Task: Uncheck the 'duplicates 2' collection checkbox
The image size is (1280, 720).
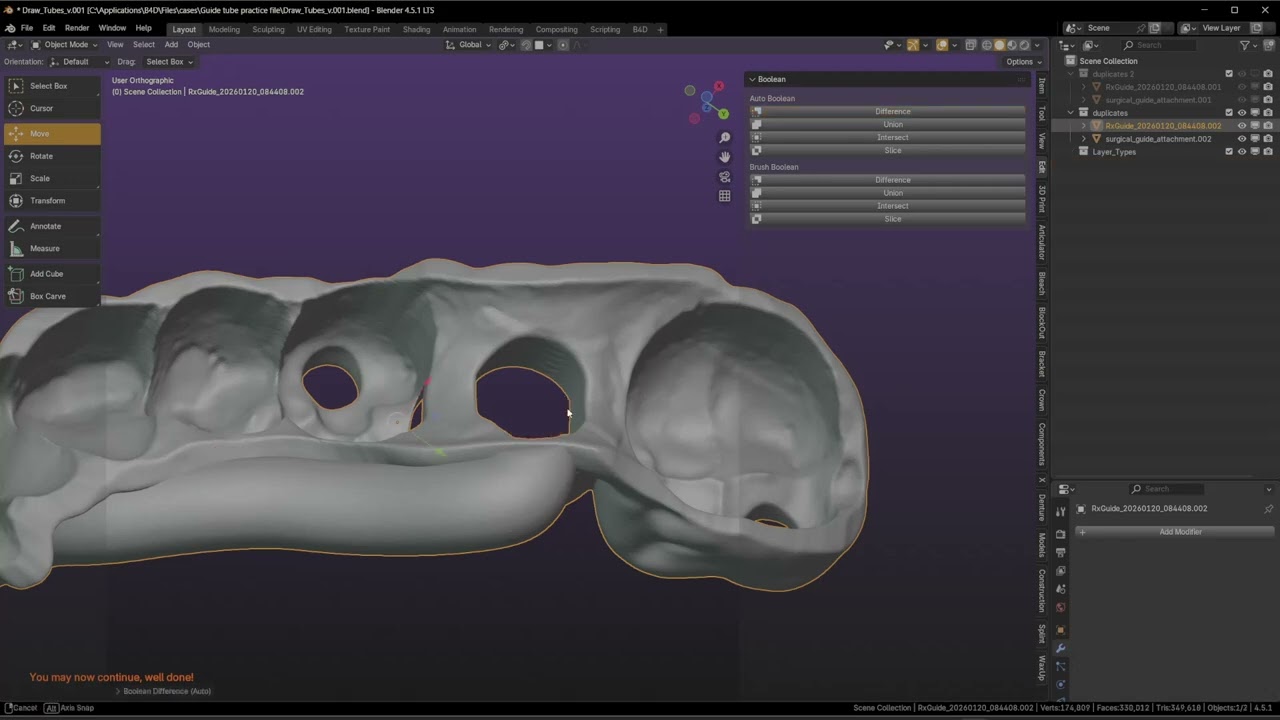Action: 1229,74
